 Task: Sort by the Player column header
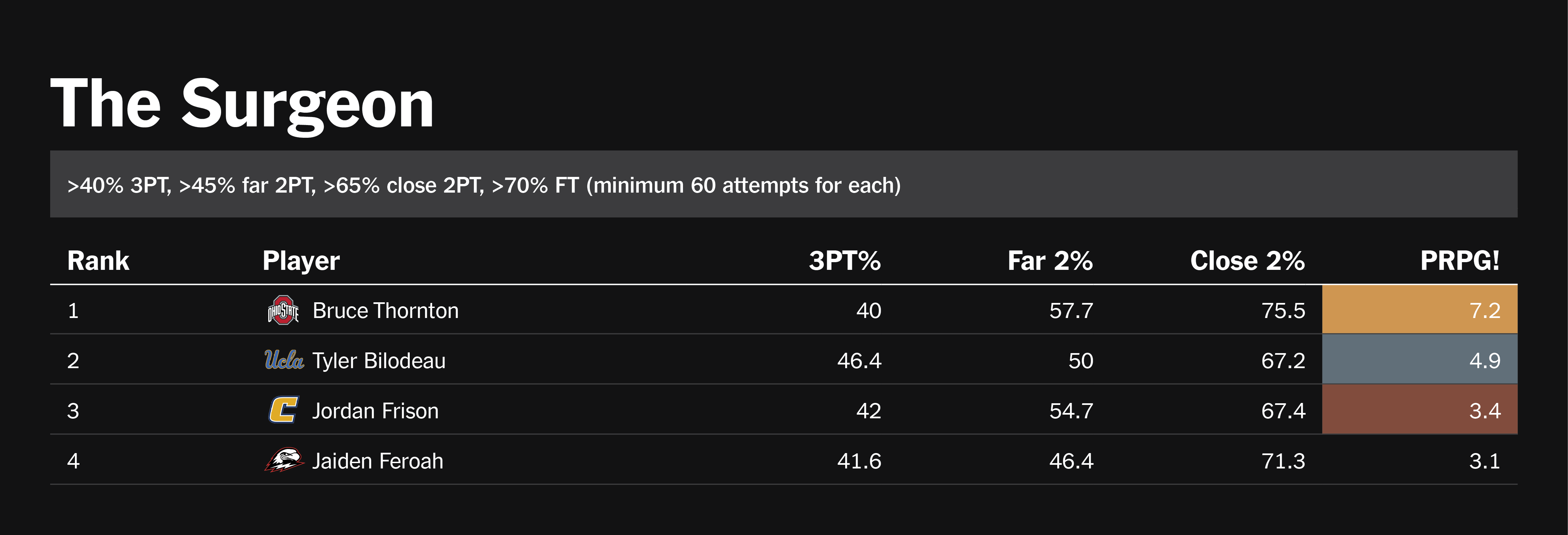pos(301,261)
